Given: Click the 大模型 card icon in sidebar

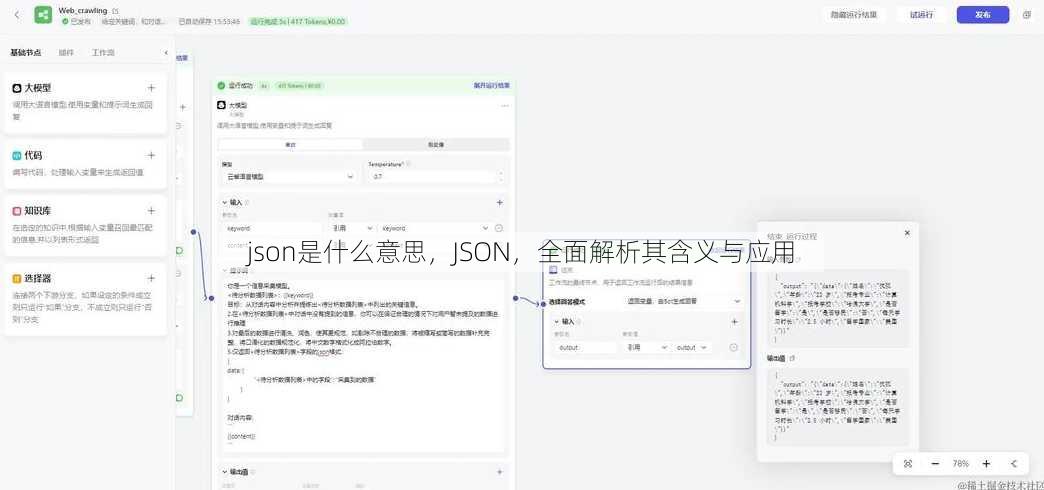Looking at the screenshot, I should (x=17, y=88).
